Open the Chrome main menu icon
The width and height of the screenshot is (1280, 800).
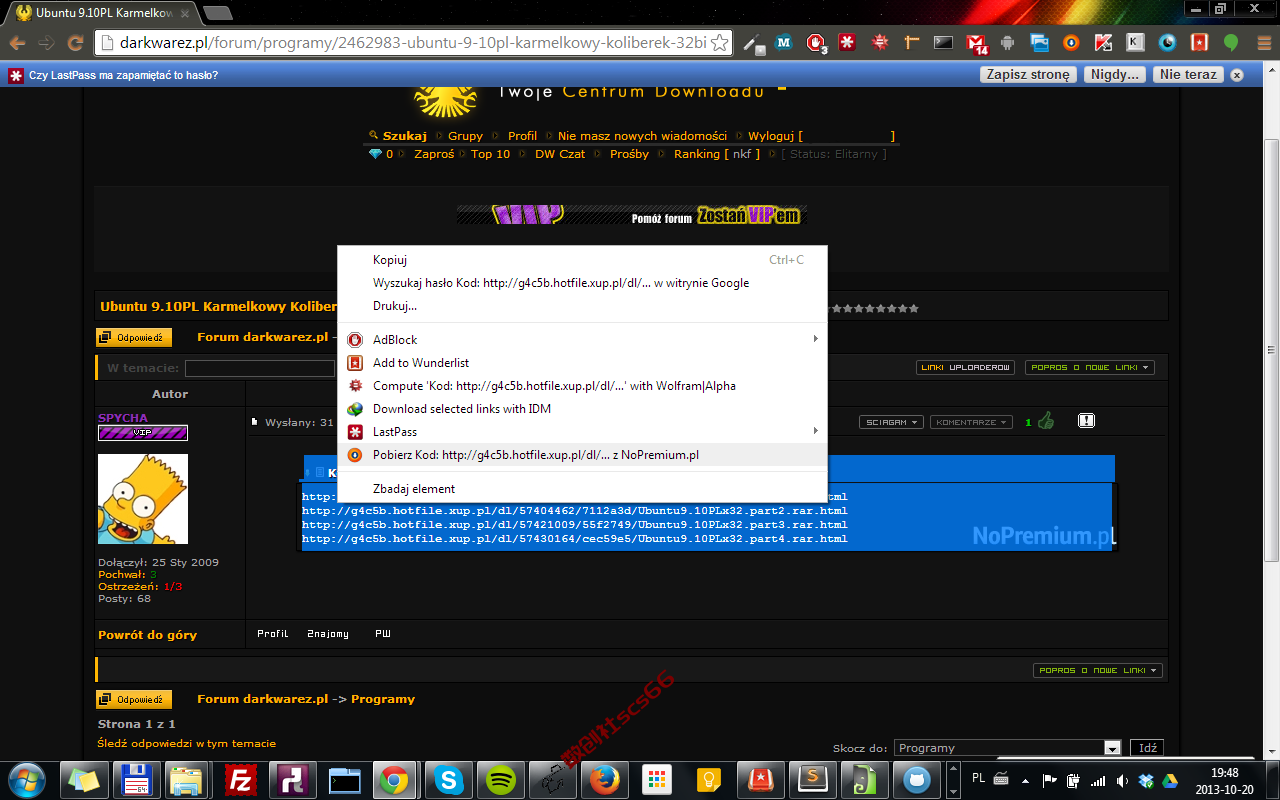click(1262, 43)
